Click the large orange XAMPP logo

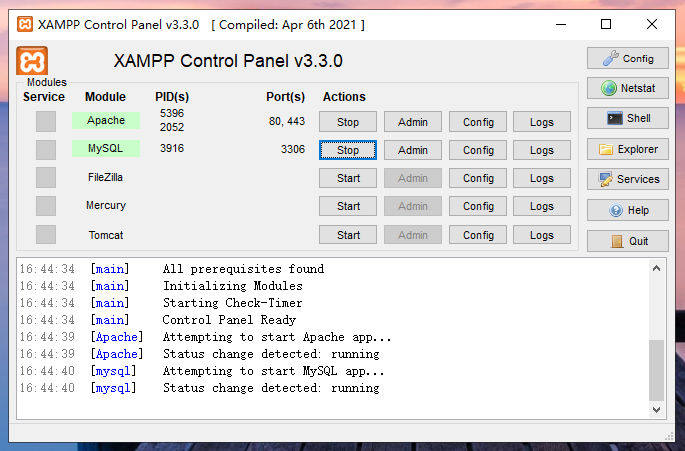[x=32, y=61]
